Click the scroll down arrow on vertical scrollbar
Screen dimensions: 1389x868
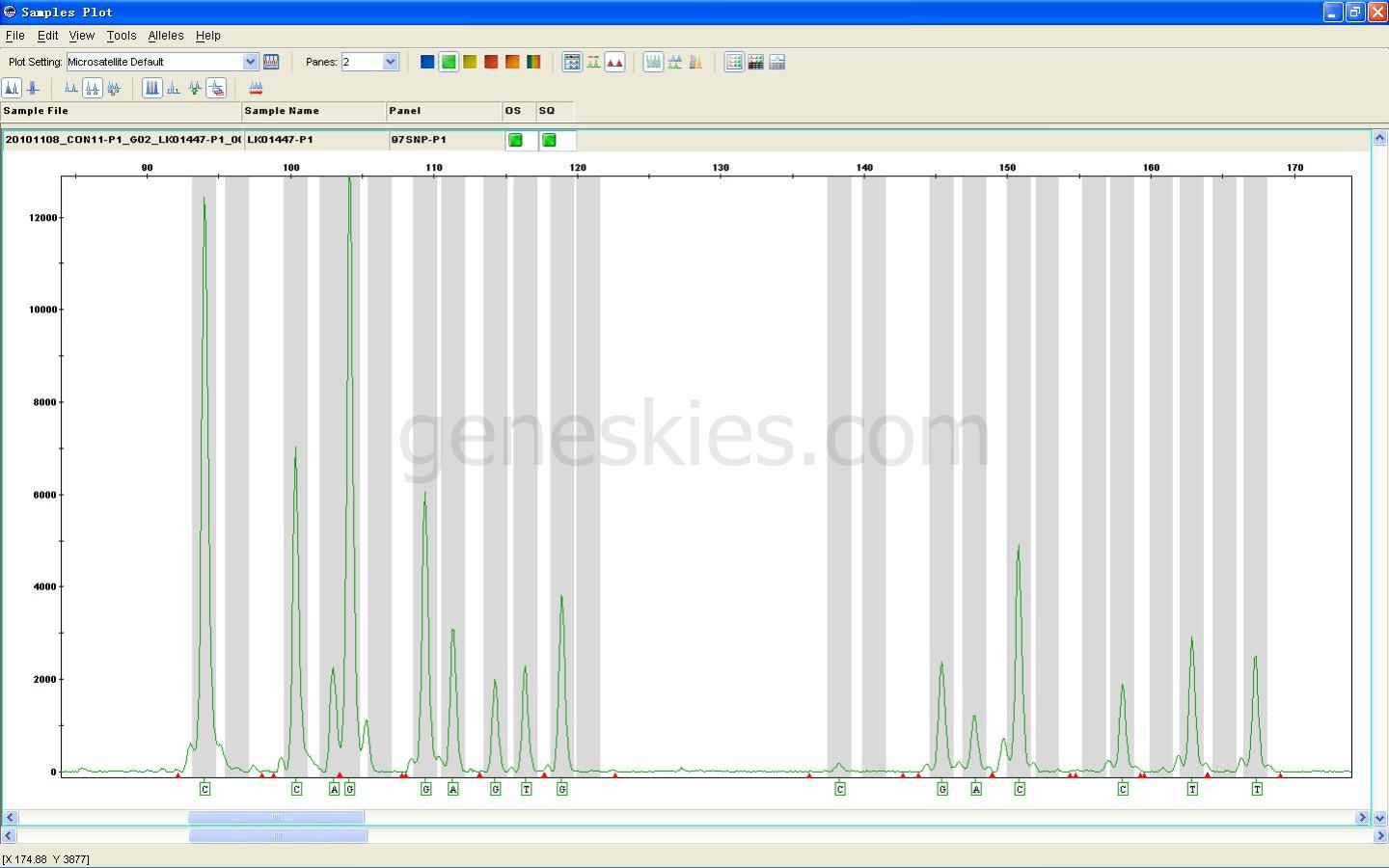pyautogui.click(x=1379, y=818)
